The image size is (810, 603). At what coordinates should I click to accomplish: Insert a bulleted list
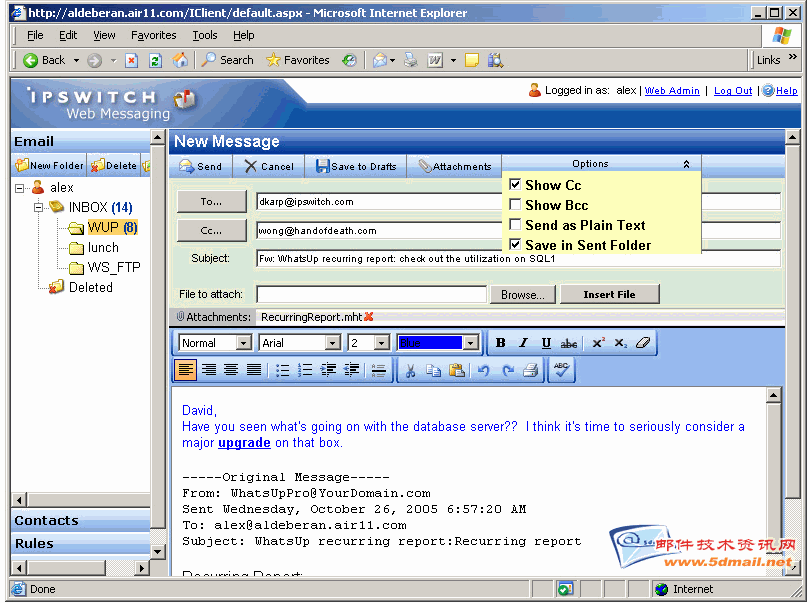283,370
